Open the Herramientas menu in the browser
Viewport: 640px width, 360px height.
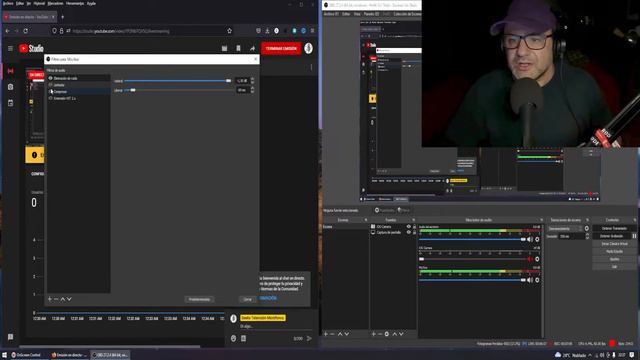click(x=75, y=3)
